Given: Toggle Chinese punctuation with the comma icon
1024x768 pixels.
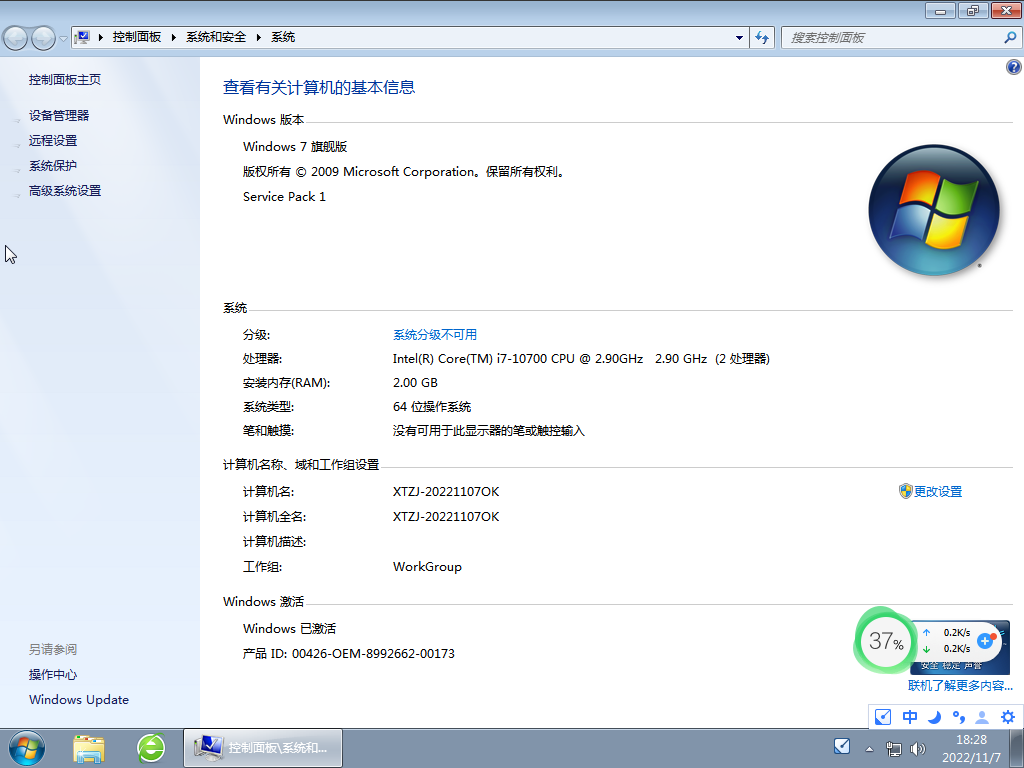Looking at the screenshot, I should pyautogui.click(x=957, y=717).
